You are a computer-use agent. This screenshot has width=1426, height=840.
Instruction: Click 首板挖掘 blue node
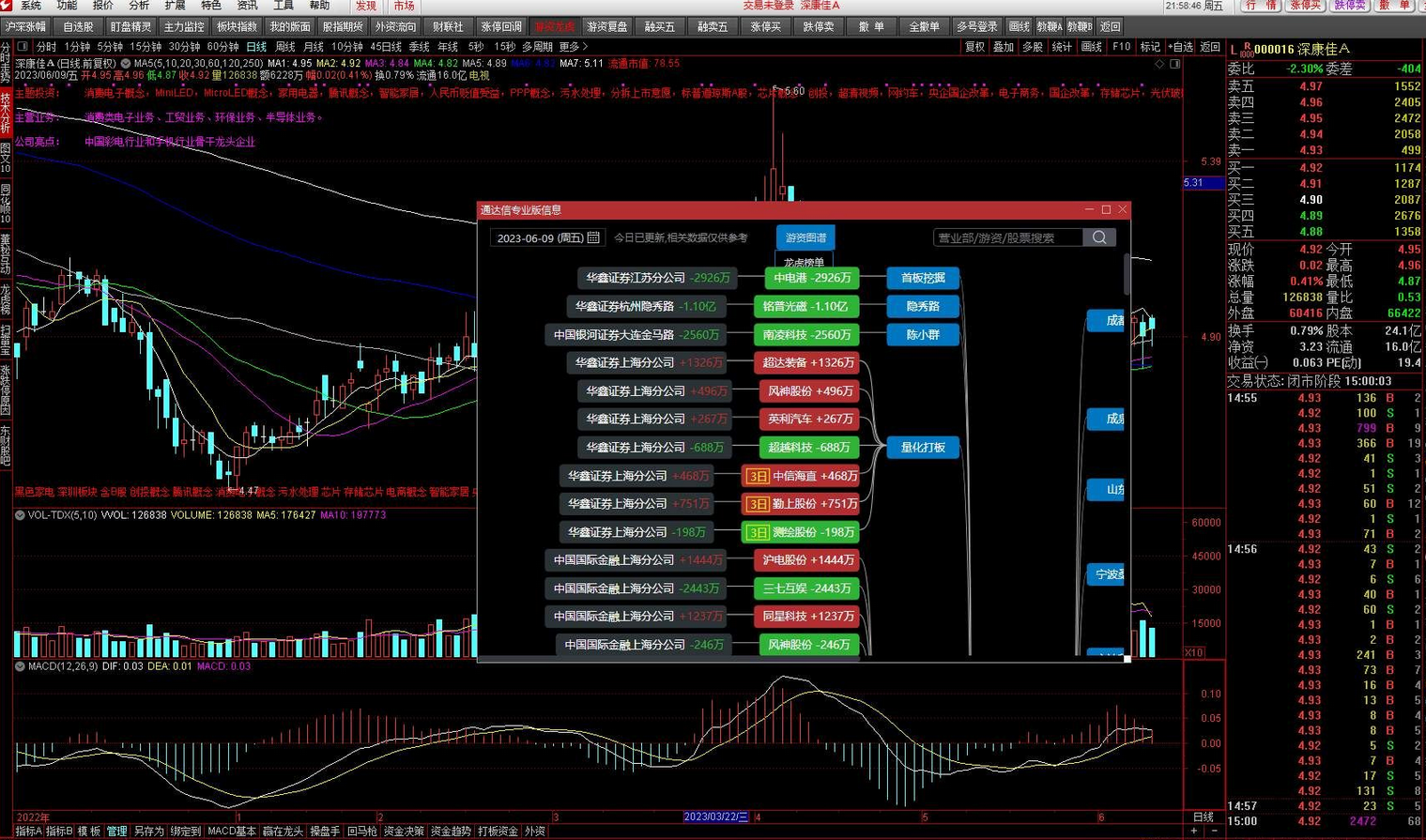[x=923, y=278]
